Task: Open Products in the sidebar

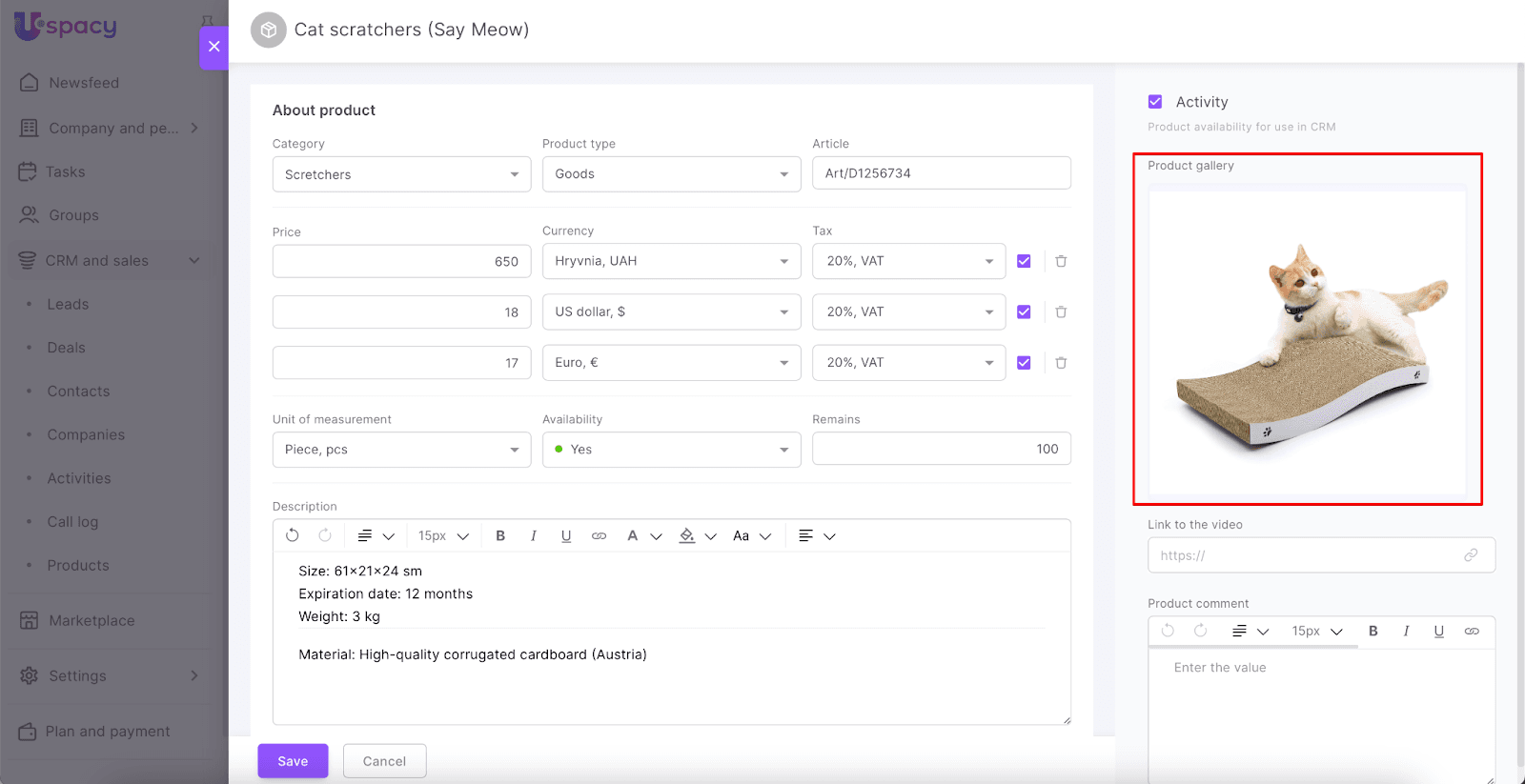Action: [x=78, y=565]
